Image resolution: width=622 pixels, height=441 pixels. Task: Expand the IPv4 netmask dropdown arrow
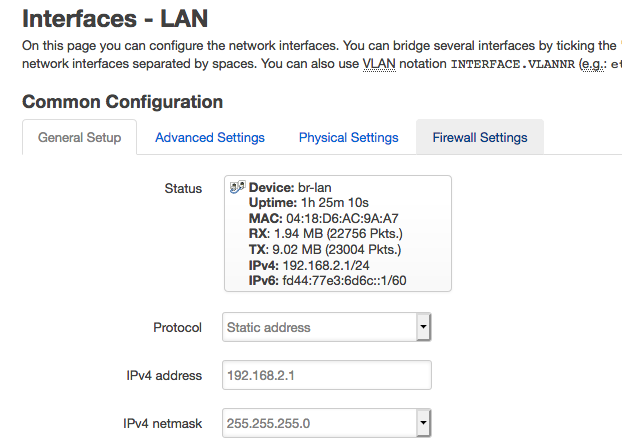[423, 423]
